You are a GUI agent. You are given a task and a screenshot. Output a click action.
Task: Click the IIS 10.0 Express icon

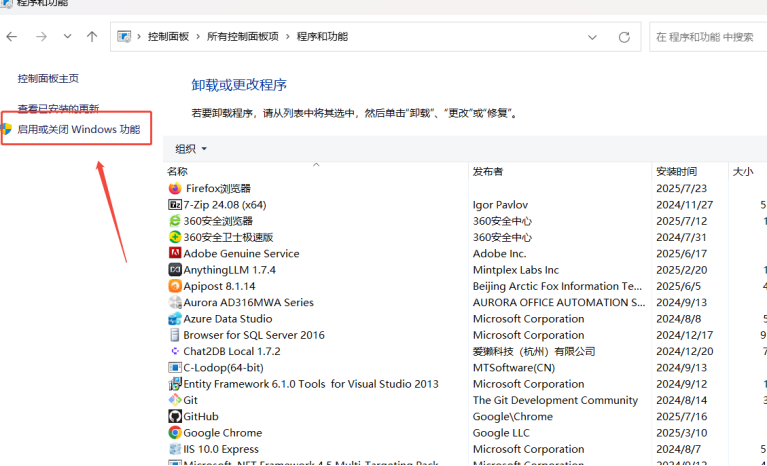point(175,449)
